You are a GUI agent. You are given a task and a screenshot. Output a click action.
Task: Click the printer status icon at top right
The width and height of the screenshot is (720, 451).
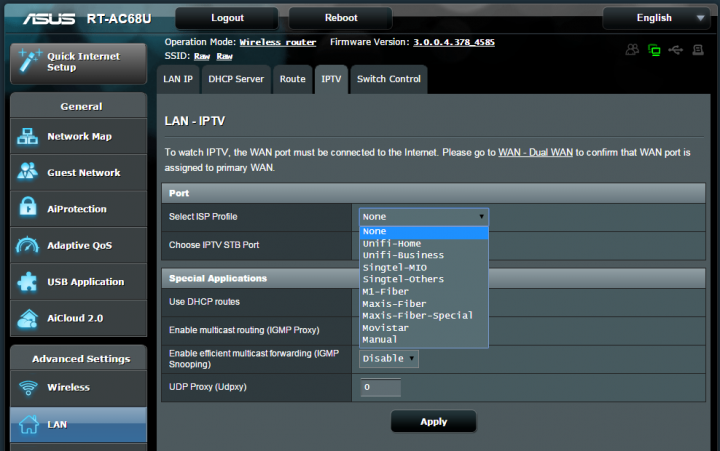tap(698, 50)
